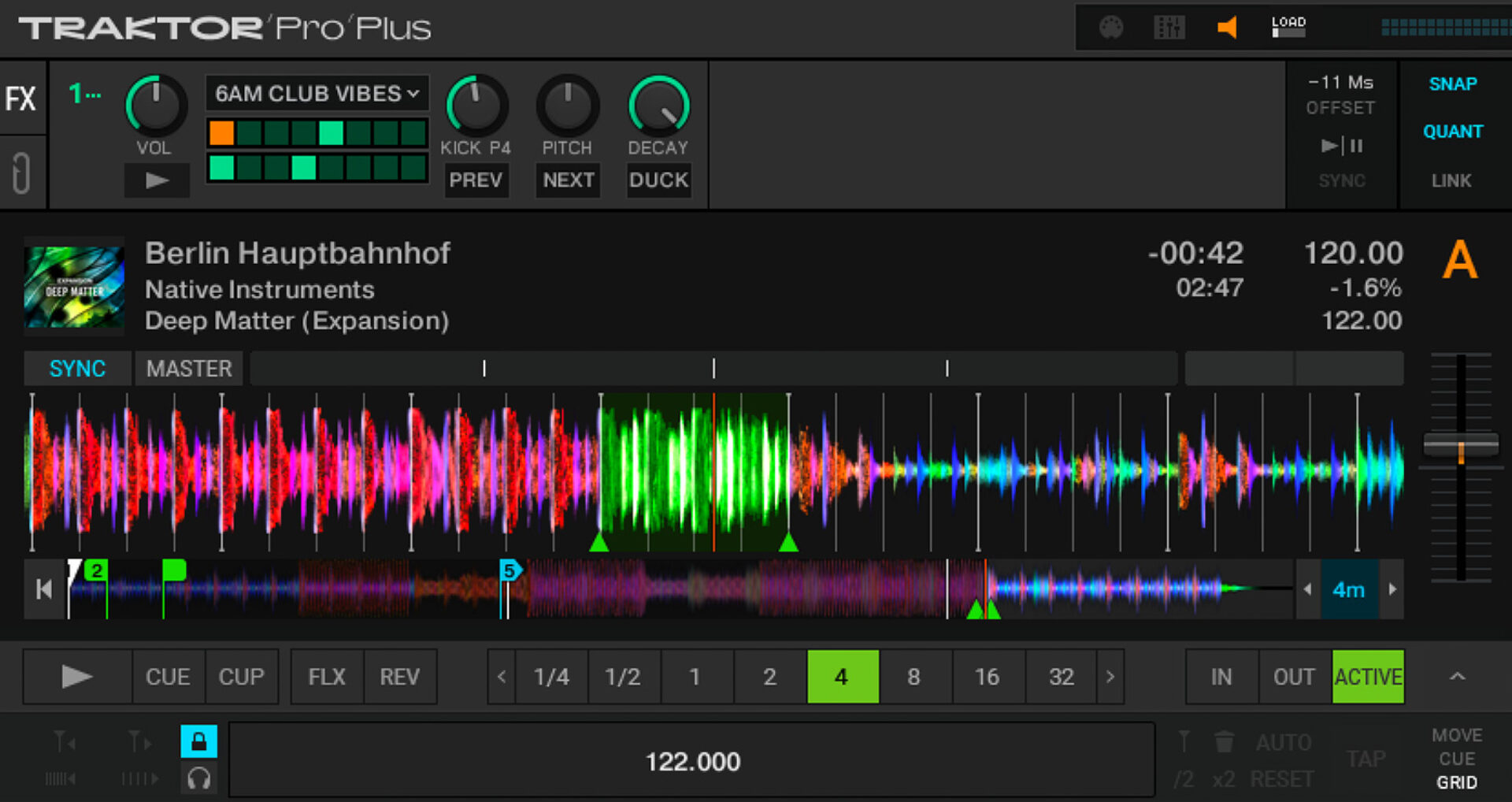The image size is (1512, 802).
Task: Click the 122.000 BPM field
Action: (692, 761)
